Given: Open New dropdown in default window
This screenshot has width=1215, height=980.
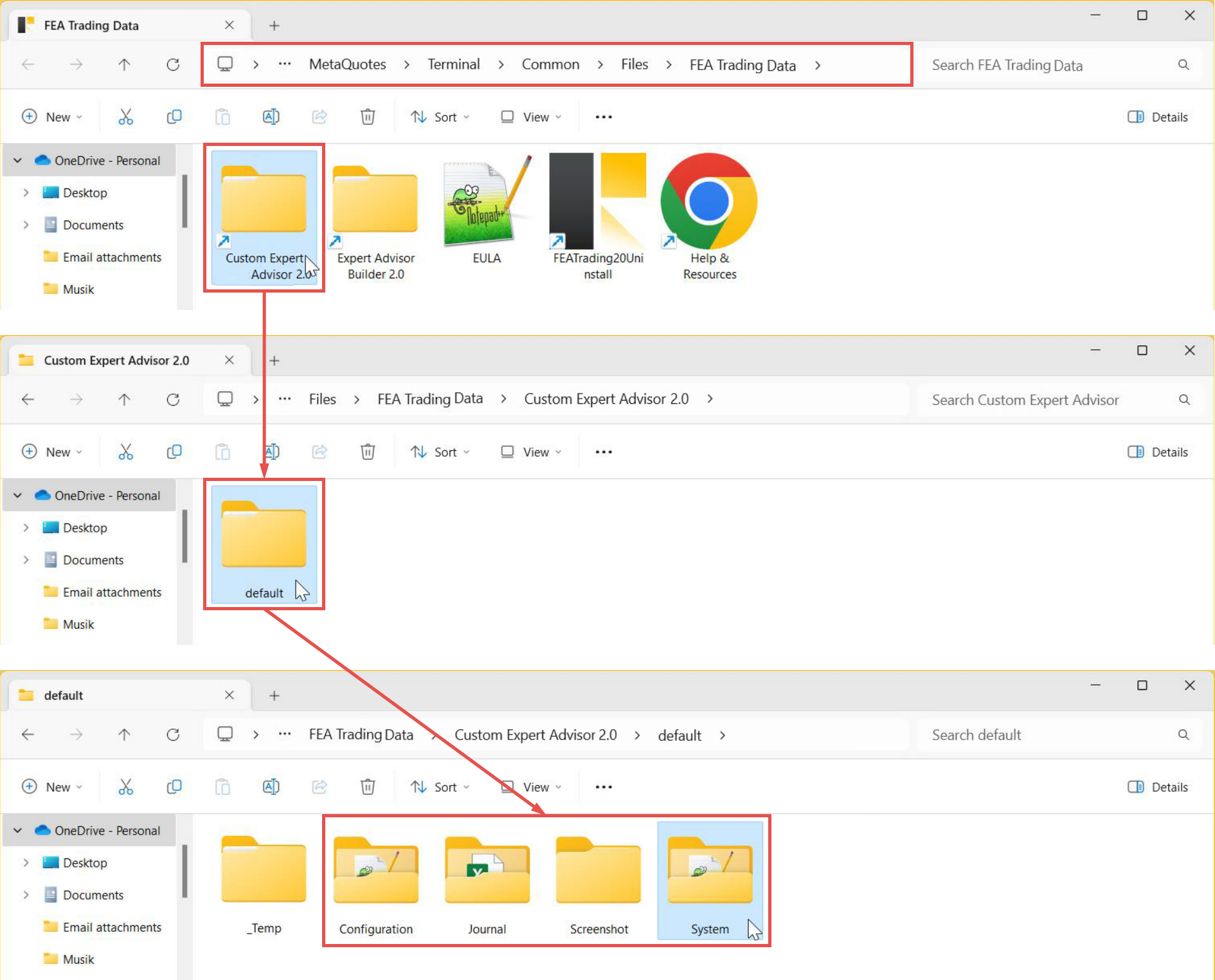Looking at the screenshot, I should (x=53, y=787).
